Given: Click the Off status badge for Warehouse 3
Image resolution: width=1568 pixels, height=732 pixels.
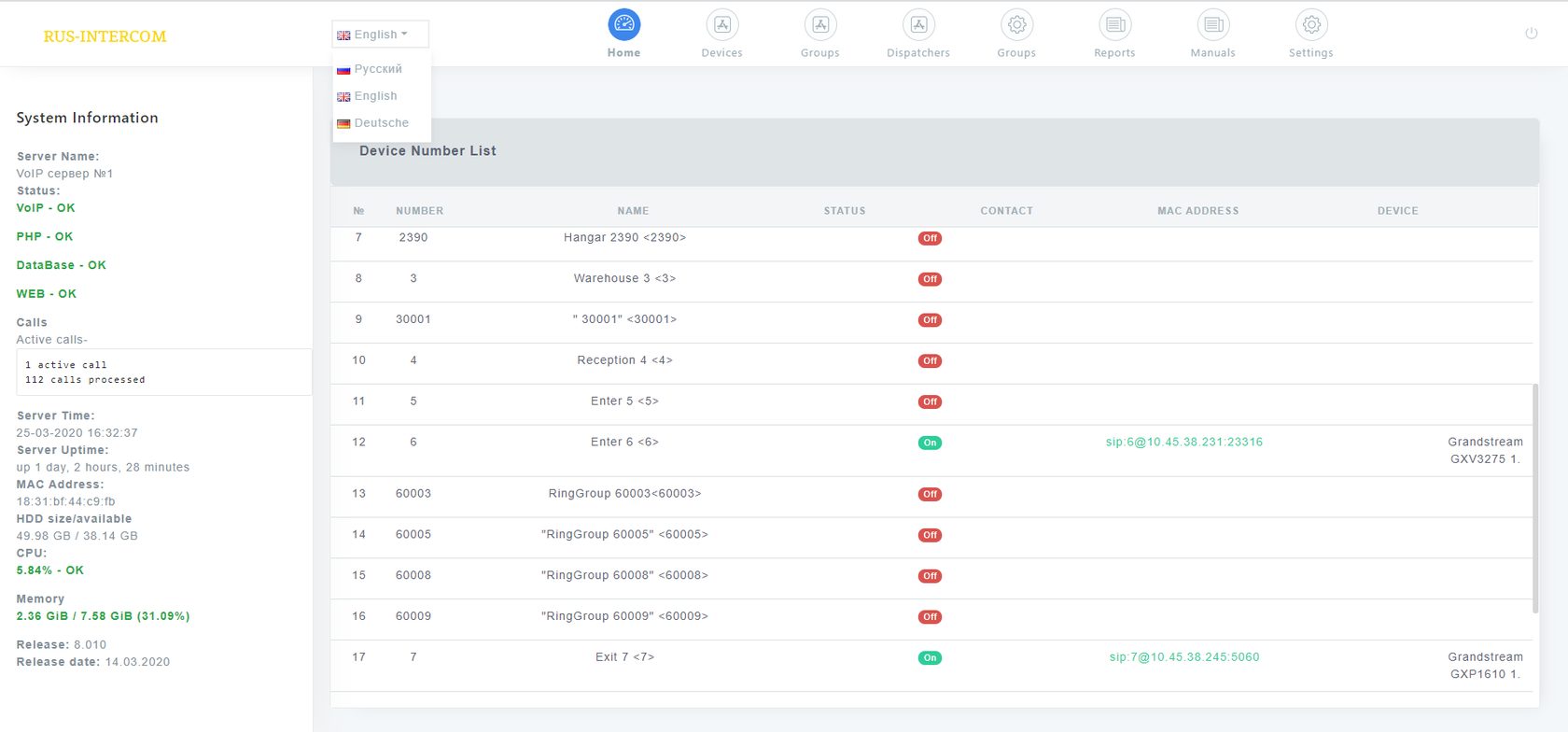Looking at the screenshot, I should 930,279.
